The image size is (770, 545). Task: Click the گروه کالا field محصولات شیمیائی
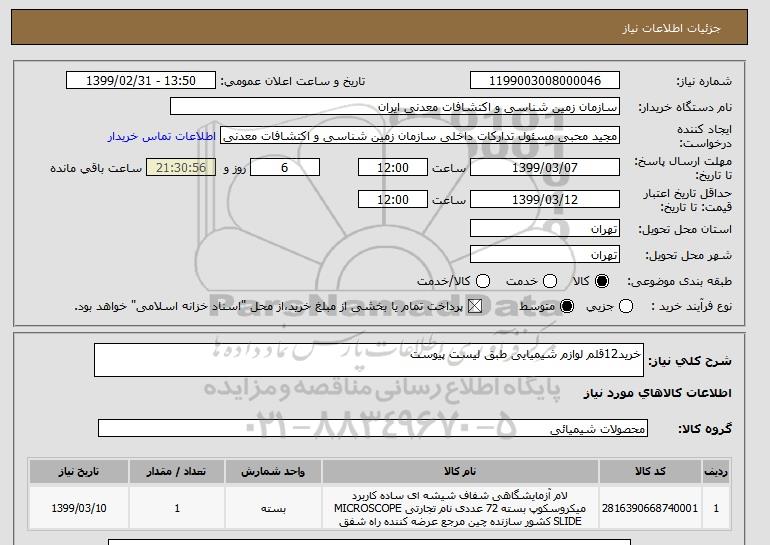point(373,428)
